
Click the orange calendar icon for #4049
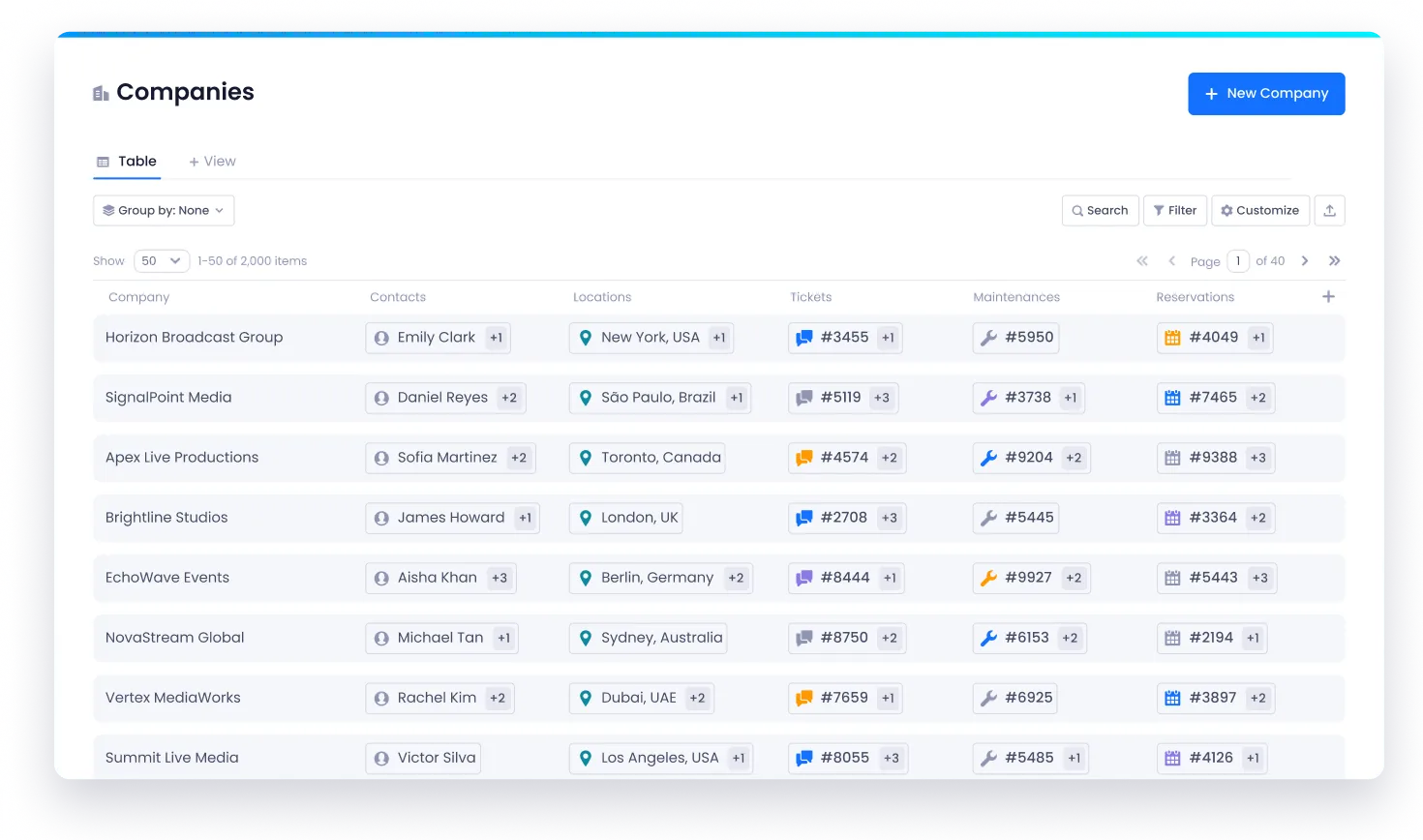pyautogui.click(x=1172, y=338)
